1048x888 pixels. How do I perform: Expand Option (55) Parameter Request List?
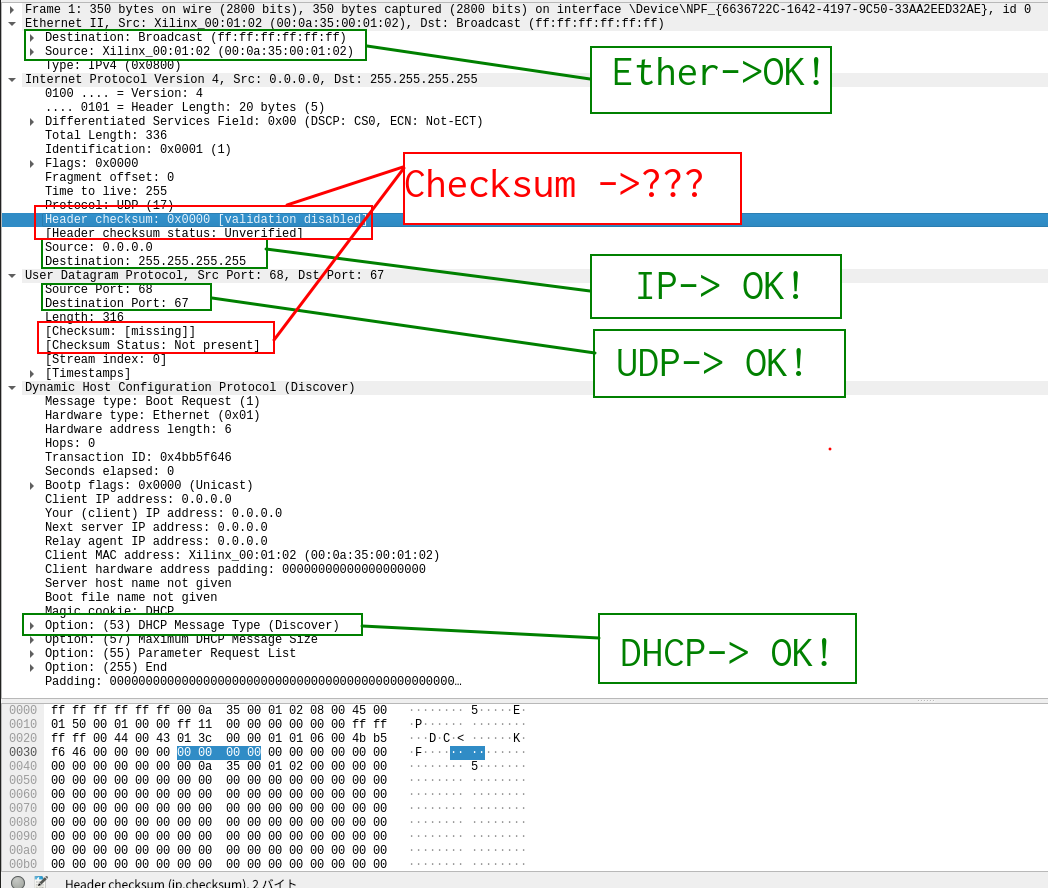tap(31, 653)
